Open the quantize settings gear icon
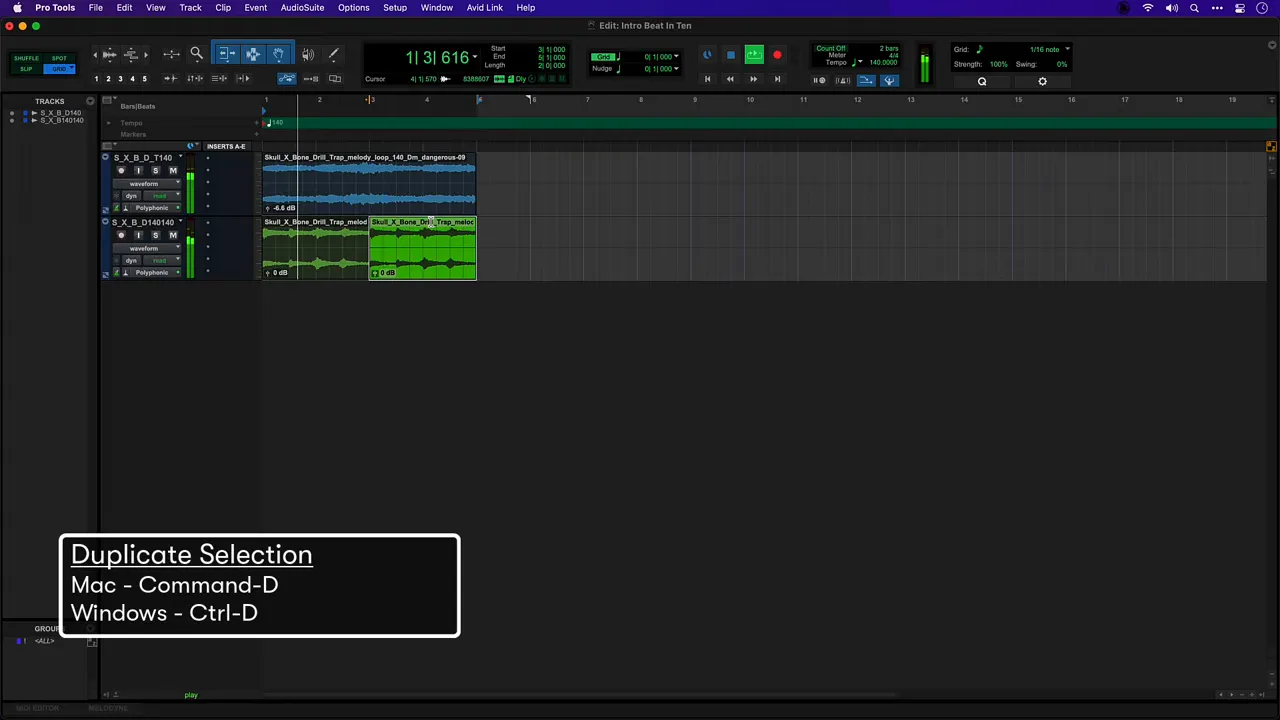 point(1042,82)
